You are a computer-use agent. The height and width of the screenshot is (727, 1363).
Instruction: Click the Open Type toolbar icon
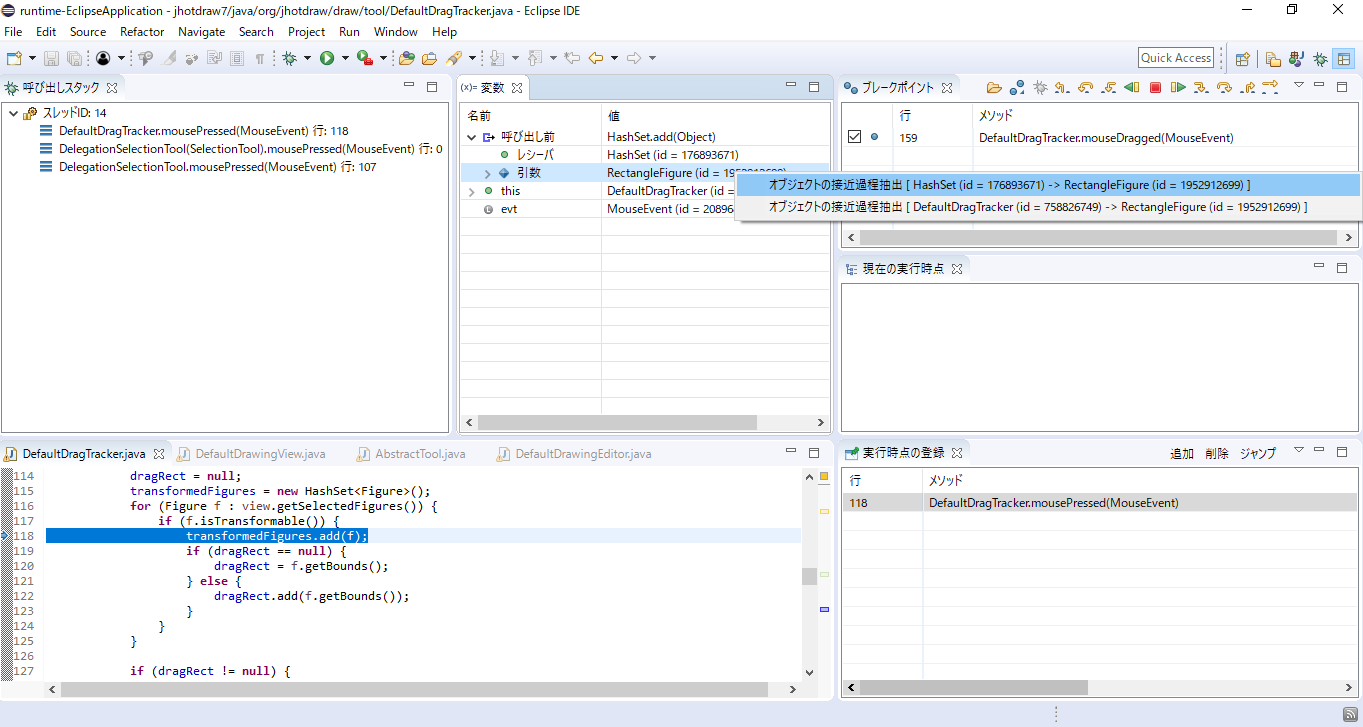tap(407, 58)
